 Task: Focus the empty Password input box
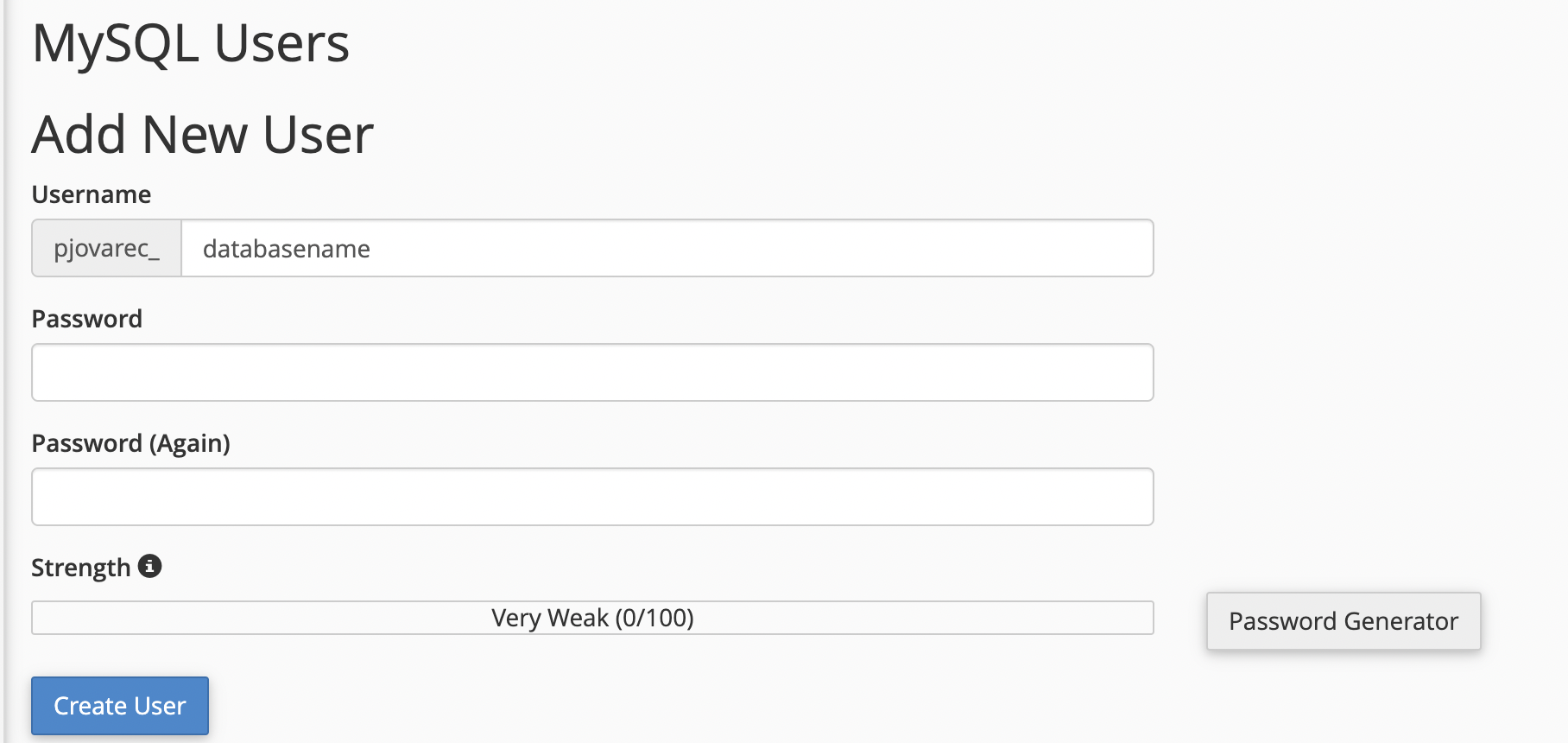[x=592, y=372]
